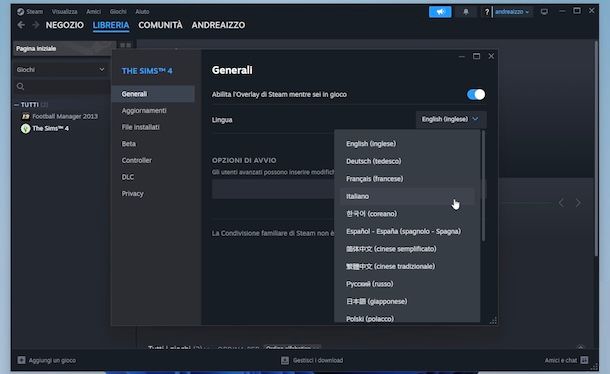Click the next carousel arrow in library
This screenshot has width=610, height=374.
pyautogui.click(x=578, y=203)
